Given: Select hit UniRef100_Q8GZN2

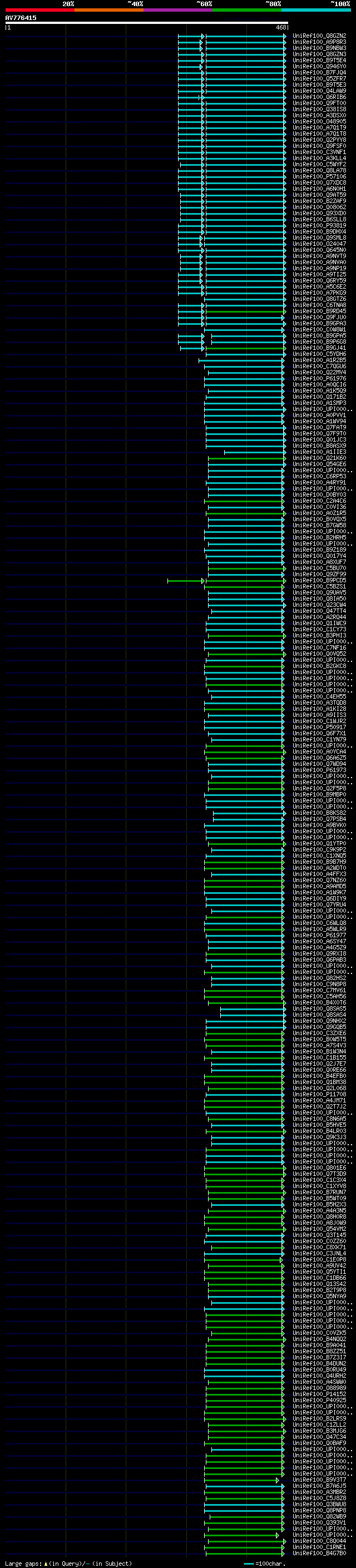Looking at the screenshot, I should pos(319,36).
